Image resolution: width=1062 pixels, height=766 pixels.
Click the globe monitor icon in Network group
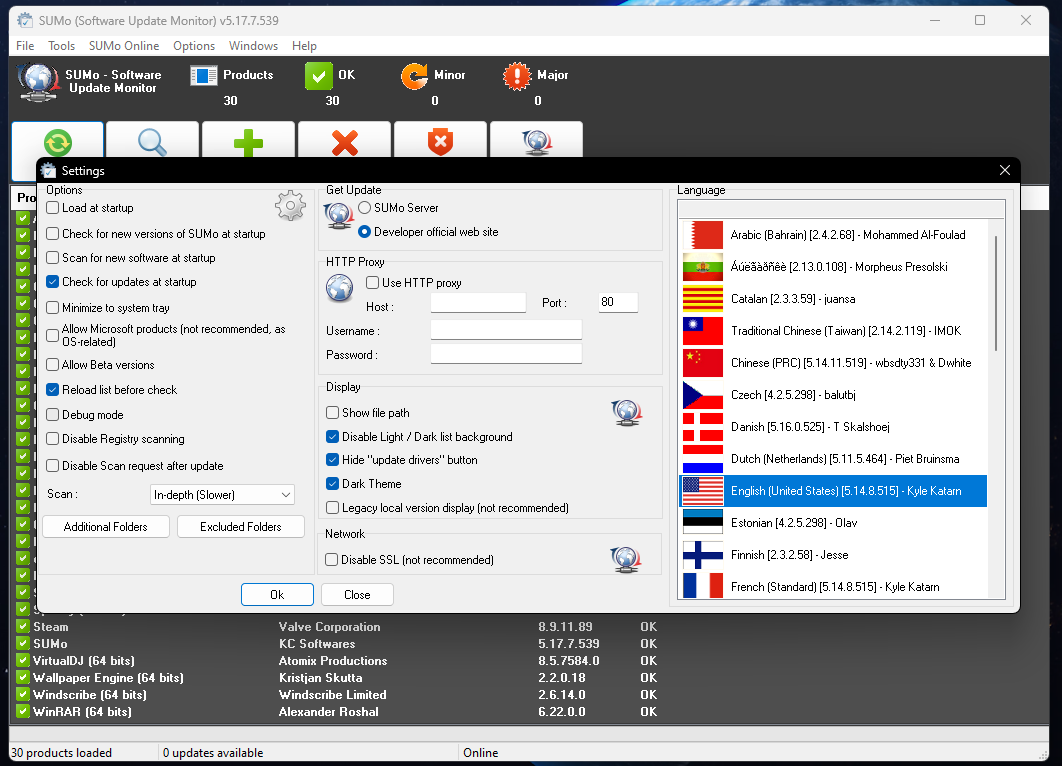[625, 559]
